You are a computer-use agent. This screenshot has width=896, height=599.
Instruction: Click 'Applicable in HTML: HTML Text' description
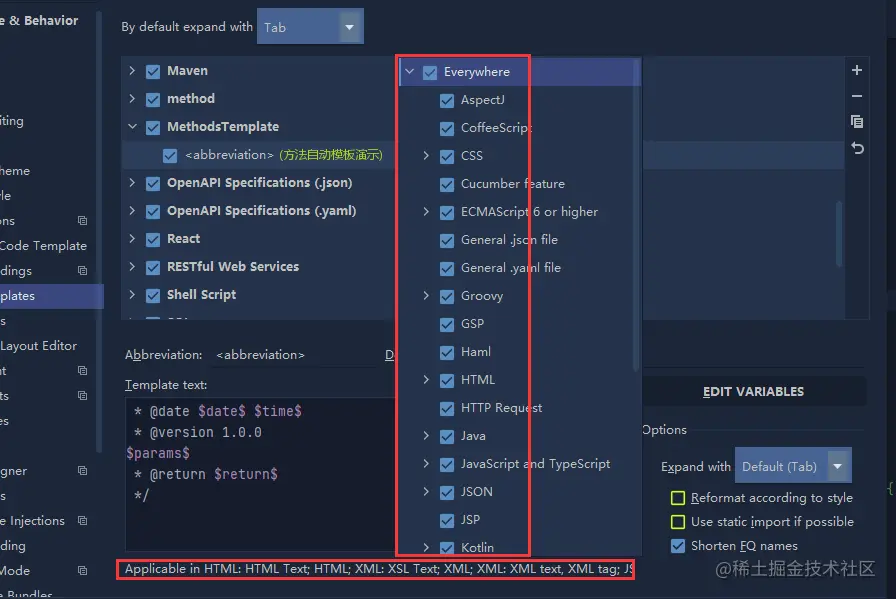(x=378, y=569)
